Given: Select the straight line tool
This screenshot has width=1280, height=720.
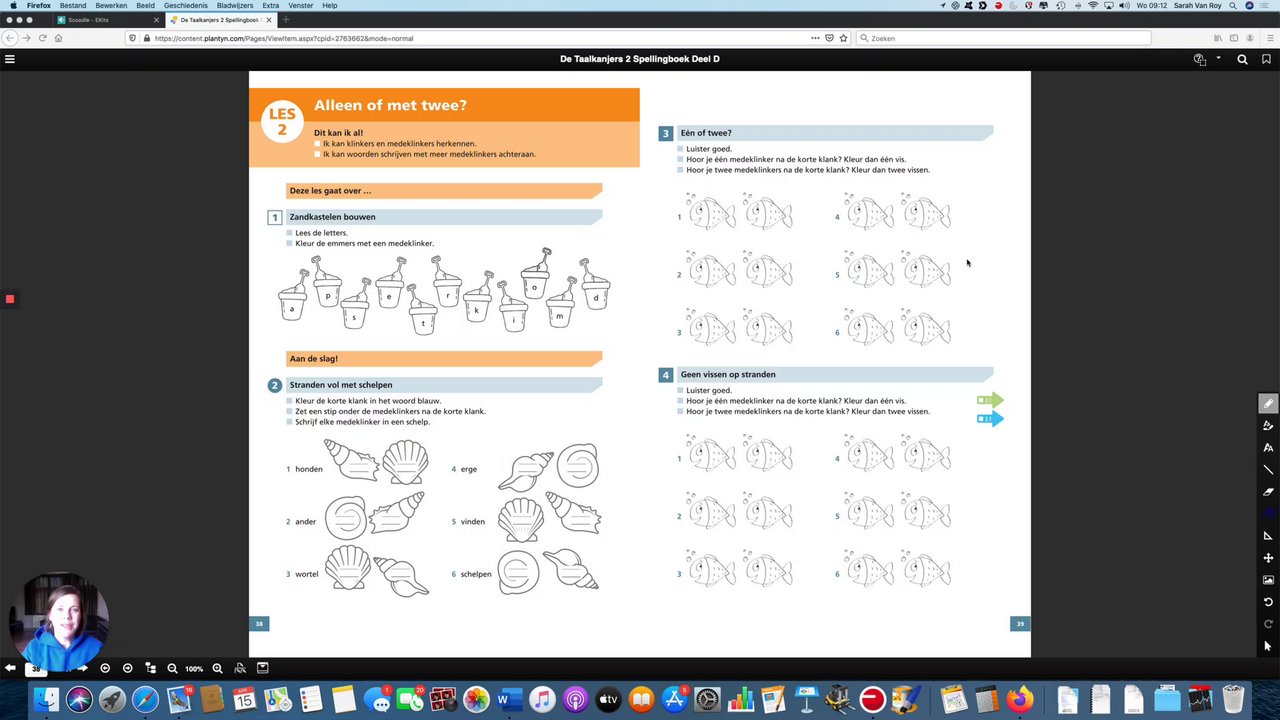Looking at the screenshot, I should point(1268,470).
